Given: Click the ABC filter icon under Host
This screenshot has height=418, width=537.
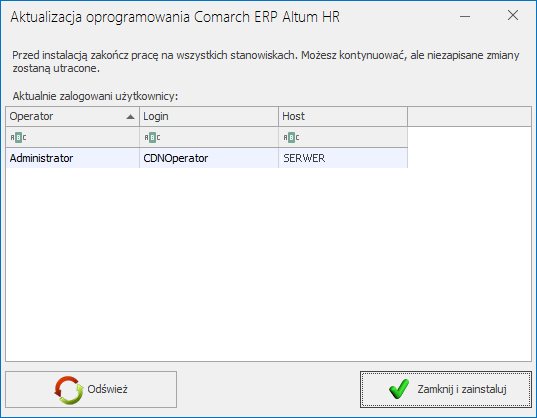Looking at the screenshot, I should click(291, 138).
